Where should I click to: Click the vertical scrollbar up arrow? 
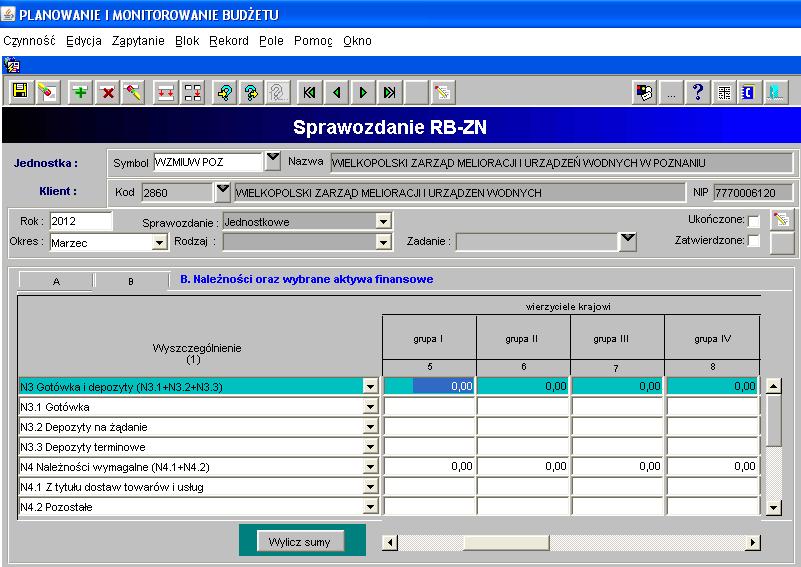[x=773, y=386]
